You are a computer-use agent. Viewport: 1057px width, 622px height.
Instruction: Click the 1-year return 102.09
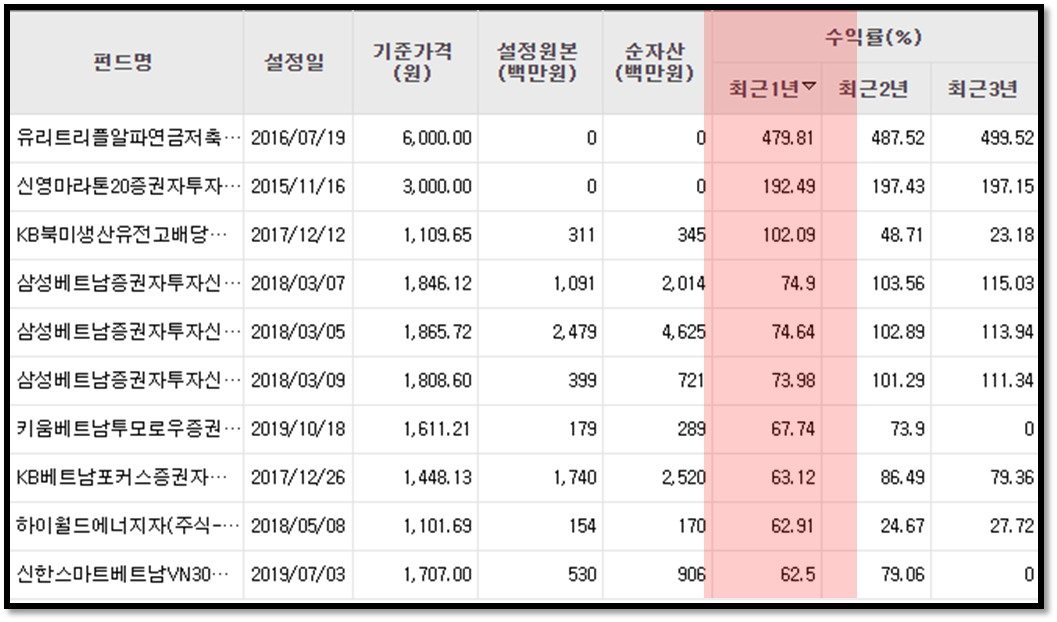[788, 235]
